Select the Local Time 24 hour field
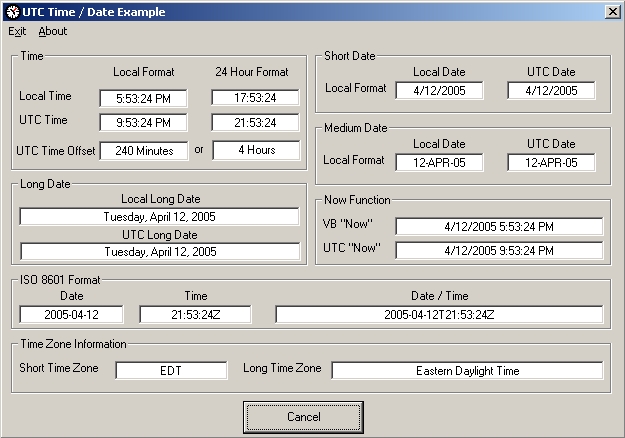Viewport: 625px width, 438px height. coord(256,97)
